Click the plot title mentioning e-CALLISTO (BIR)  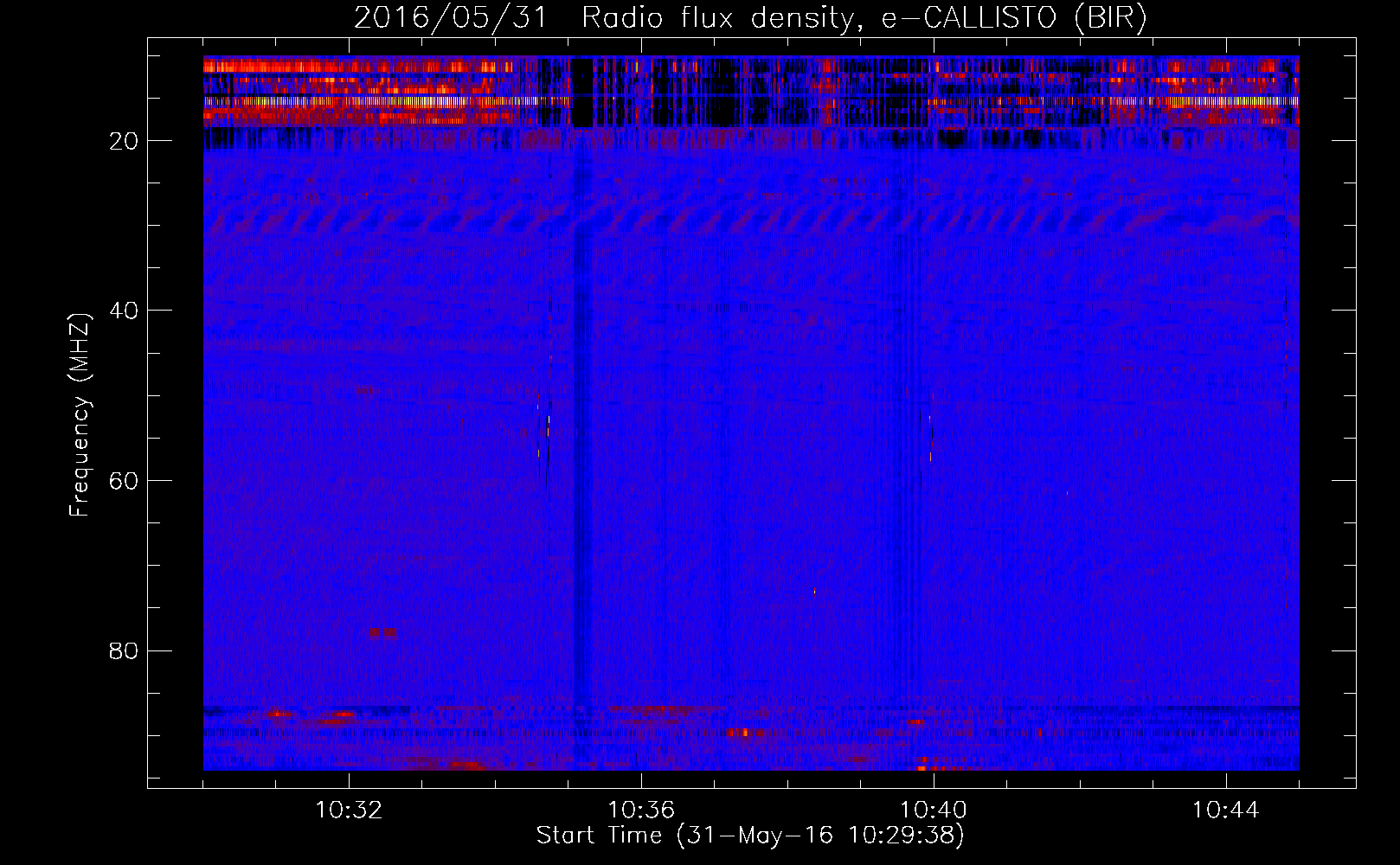[750, 18]
